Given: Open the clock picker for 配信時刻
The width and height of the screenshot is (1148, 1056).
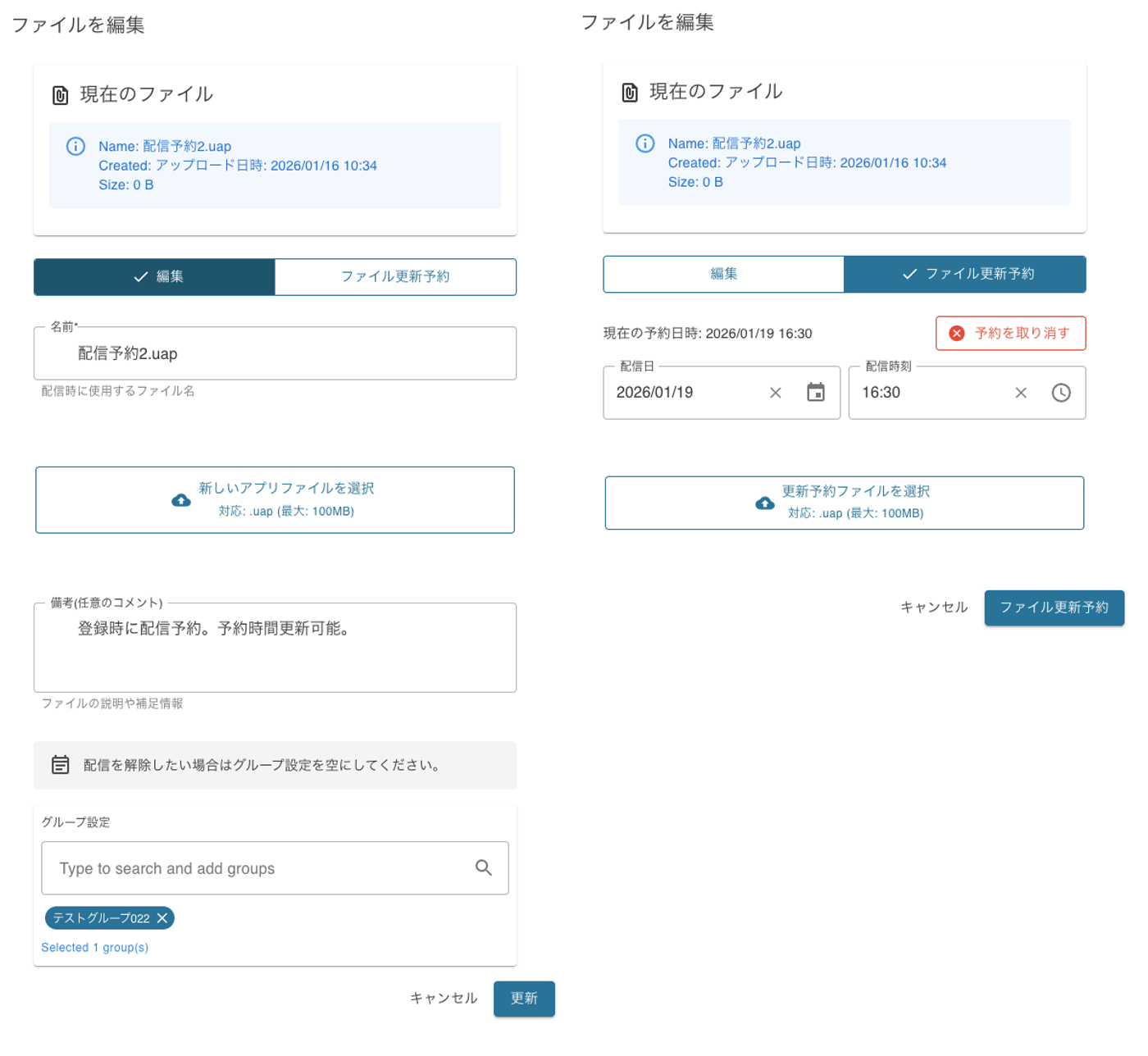Looking at the screenshot, I should [1060, 393].
